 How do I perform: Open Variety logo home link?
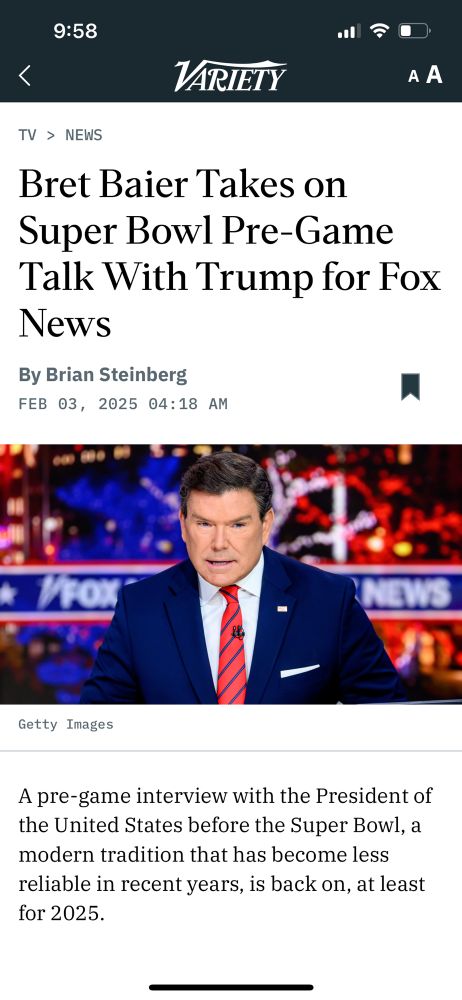click(x=230, y=76)
